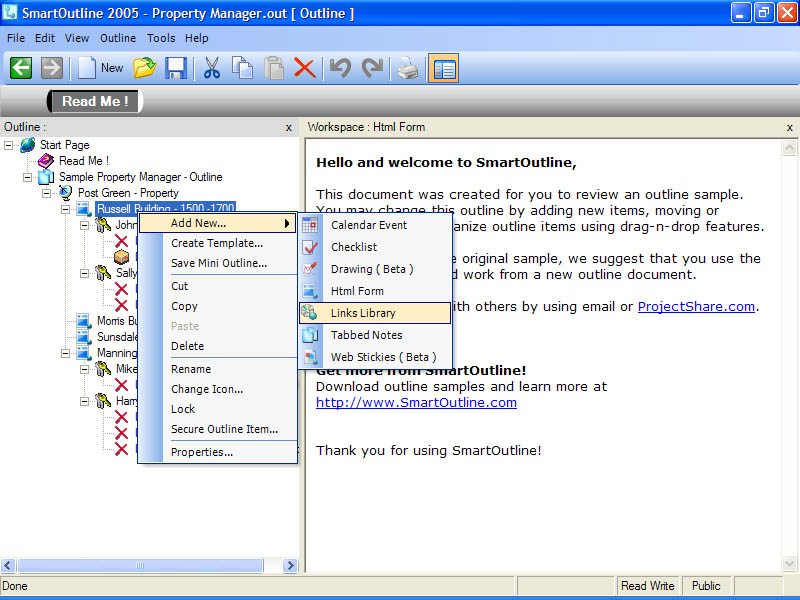Viewport: 800px width, 600px height.
Task: Select Rename in the context menu
Action: pyautogui.click(x=217, y=369)
